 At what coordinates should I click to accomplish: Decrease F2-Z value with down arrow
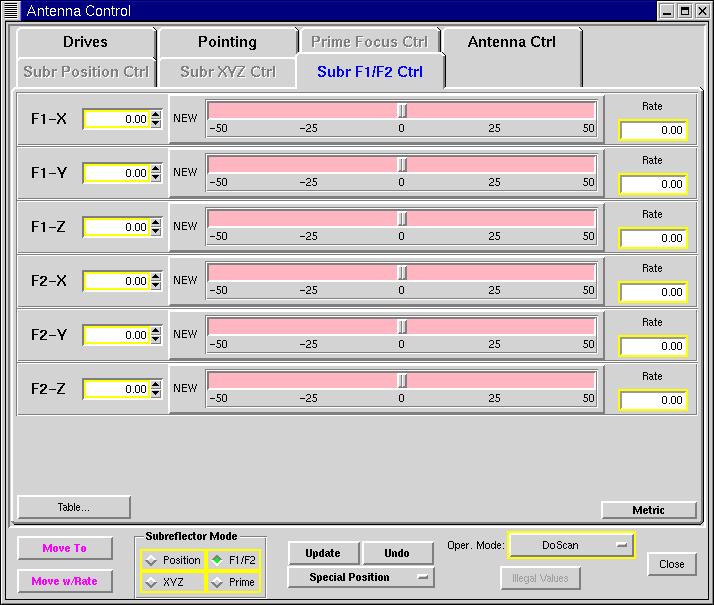156,393
